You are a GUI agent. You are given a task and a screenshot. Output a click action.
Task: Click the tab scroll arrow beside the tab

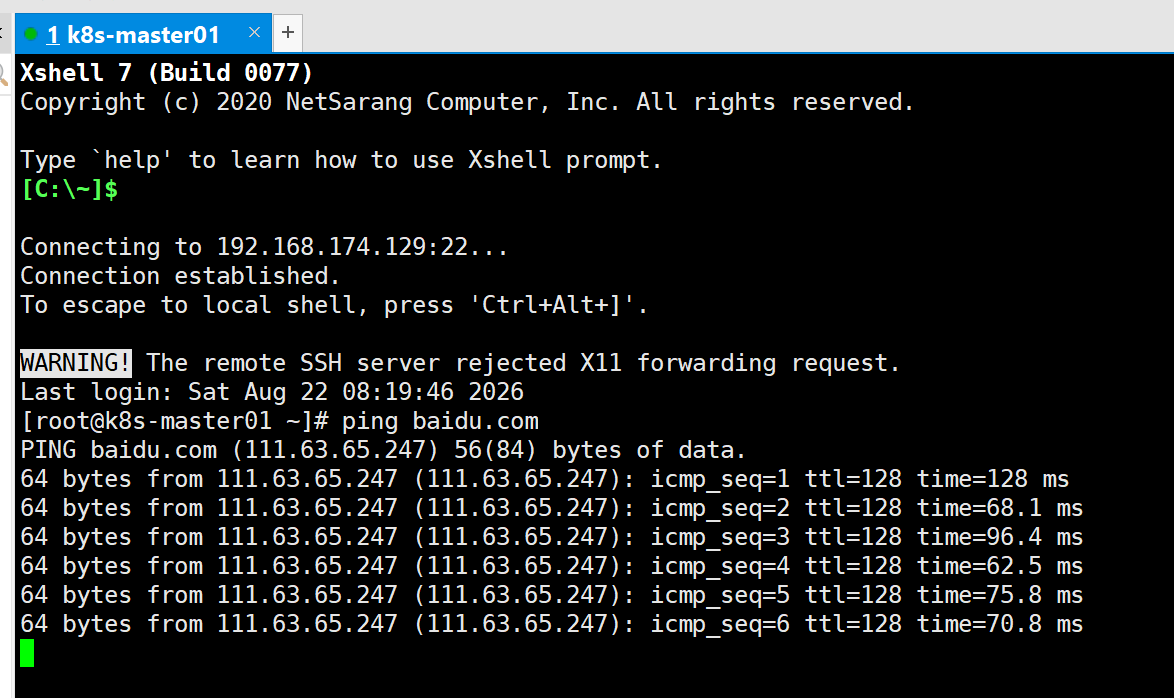tap(2, 33)
